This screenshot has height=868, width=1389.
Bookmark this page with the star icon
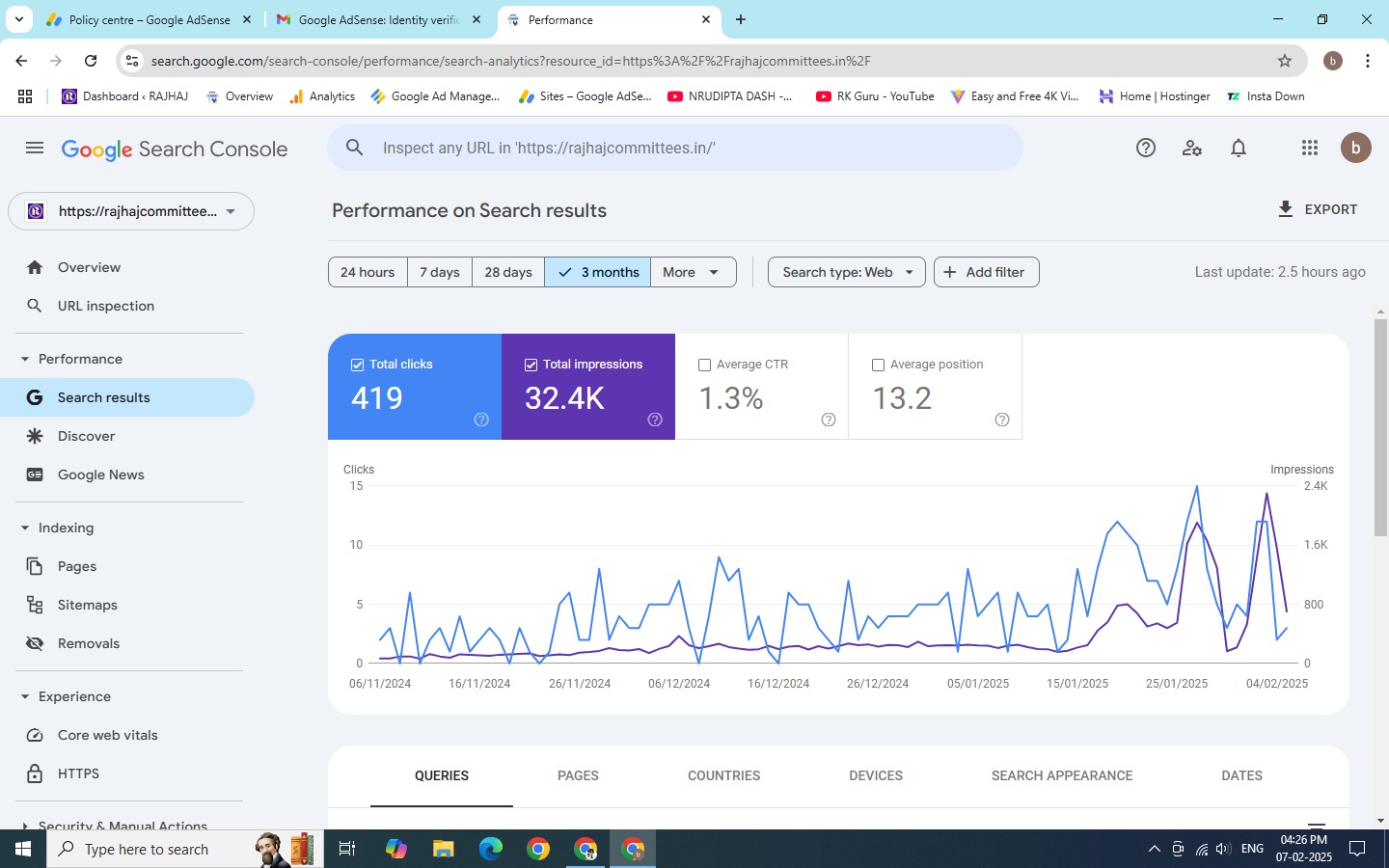tap(1285, 61)
